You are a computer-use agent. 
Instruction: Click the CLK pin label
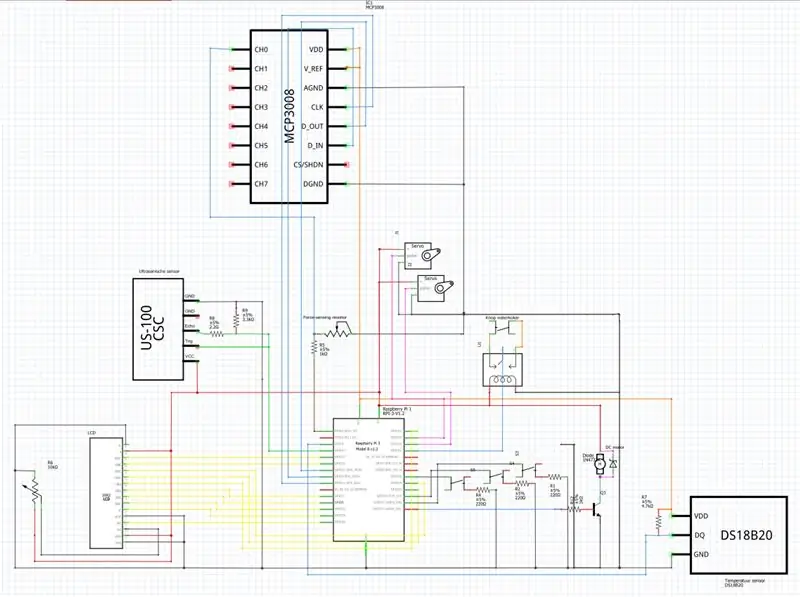pos(317,107)
